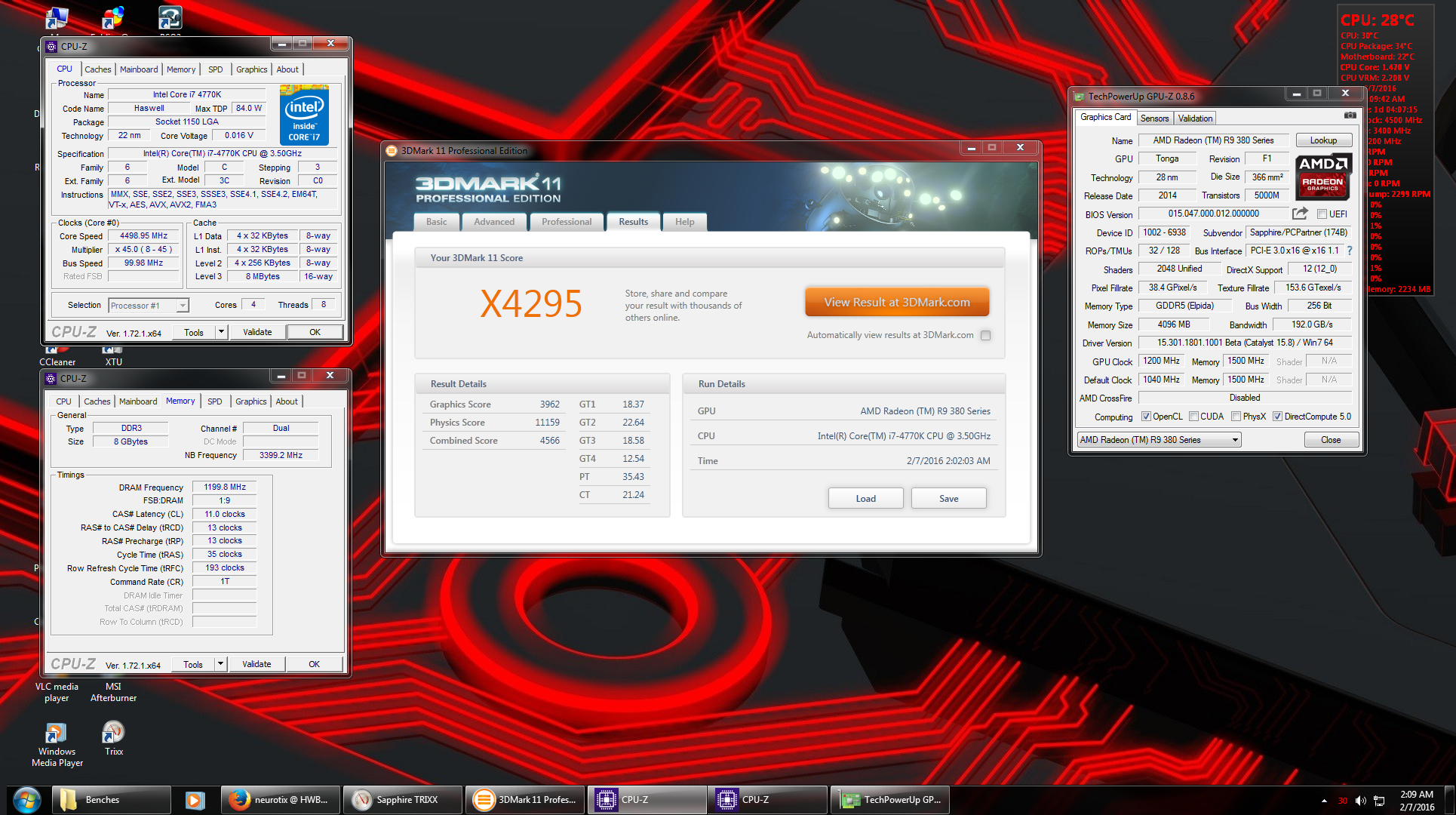Image resolution: width=1456 pixels, height=815 pixels.
Task: Open SPD tab in CPU-Z Memory window
Action: (x=215, y=401)
